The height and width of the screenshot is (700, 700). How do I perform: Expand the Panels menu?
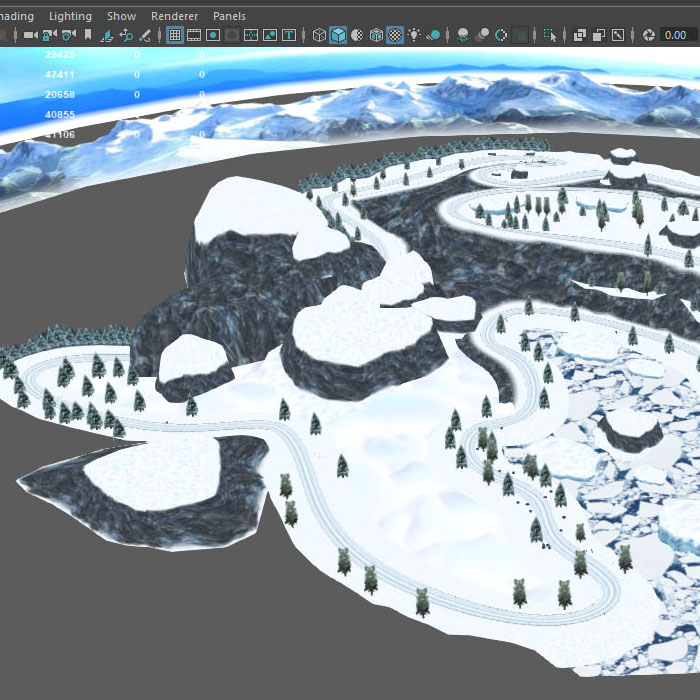229,16
